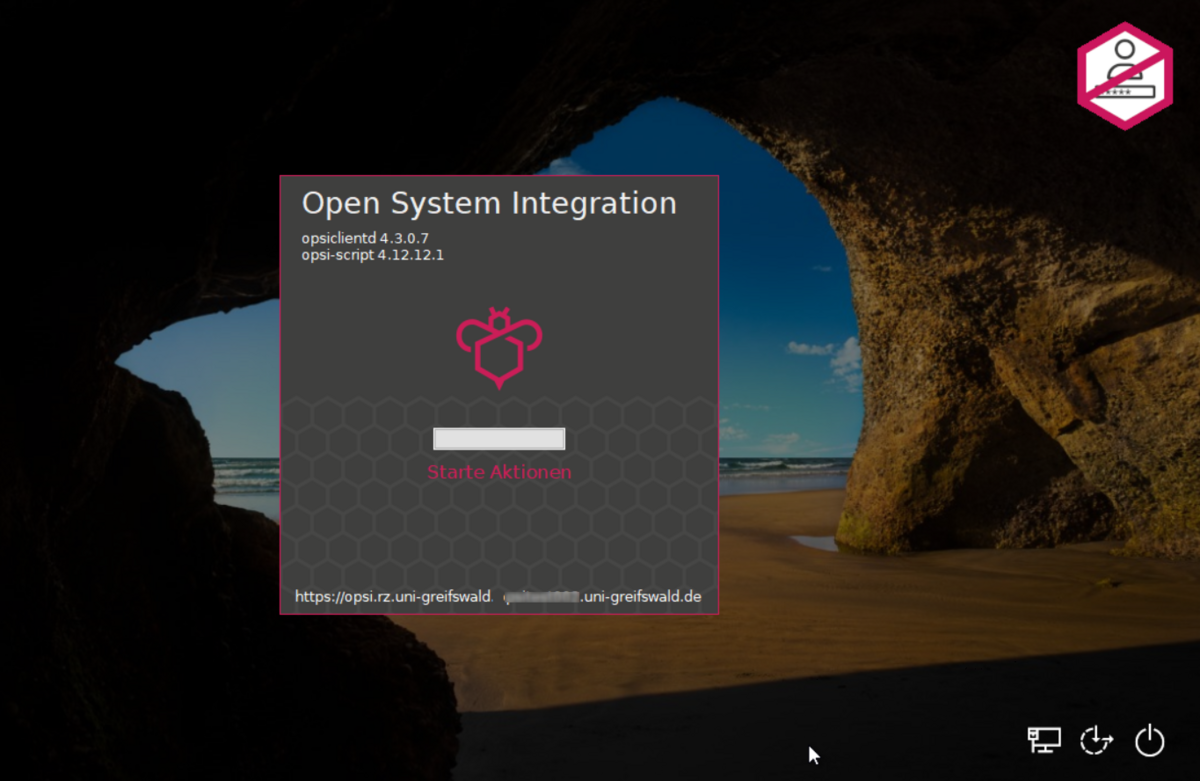Click the "Open System Integration" title
Viewport: 1200px width, 781px height.
pos(489,203)
